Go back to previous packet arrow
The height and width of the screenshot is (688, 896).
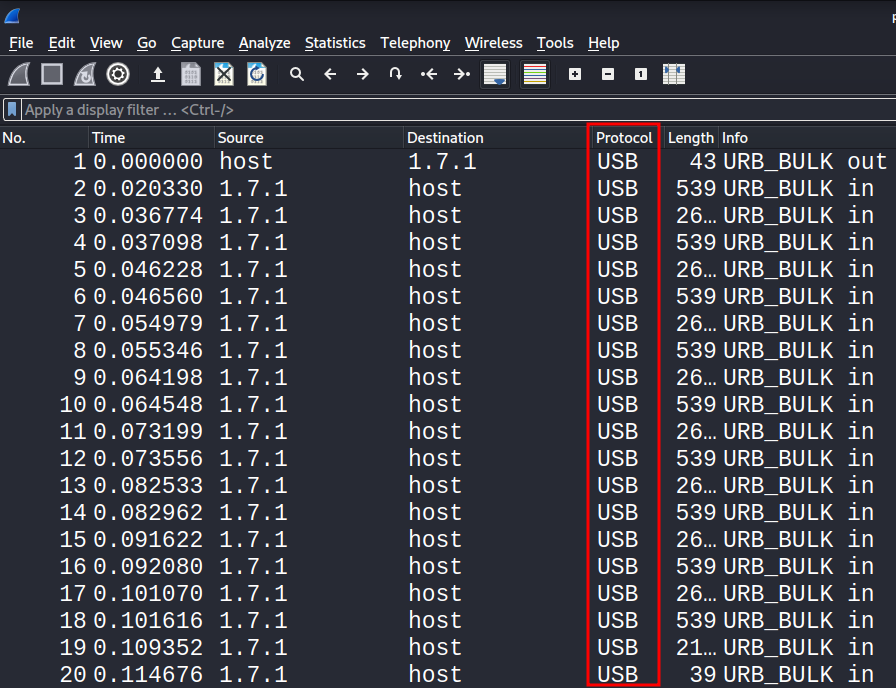coord(330,74)
